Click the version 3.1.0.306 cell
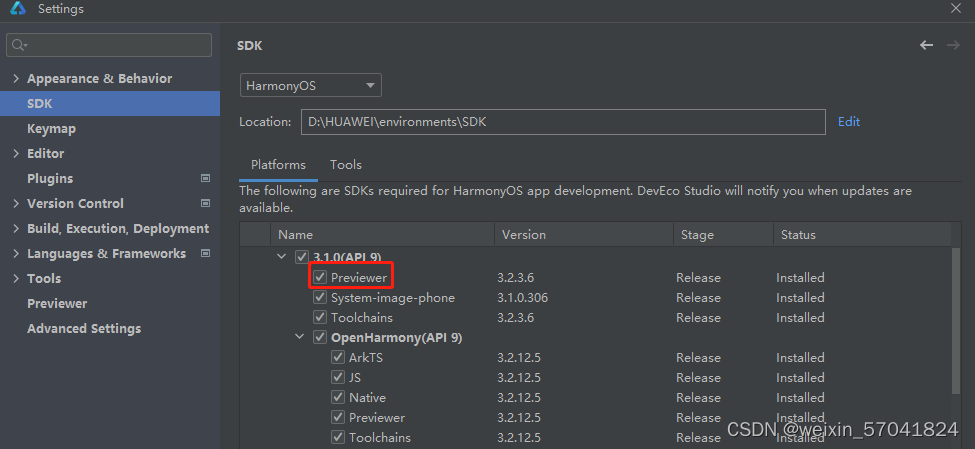This screenshot has height=449, width=975. [x=522, y=297]
